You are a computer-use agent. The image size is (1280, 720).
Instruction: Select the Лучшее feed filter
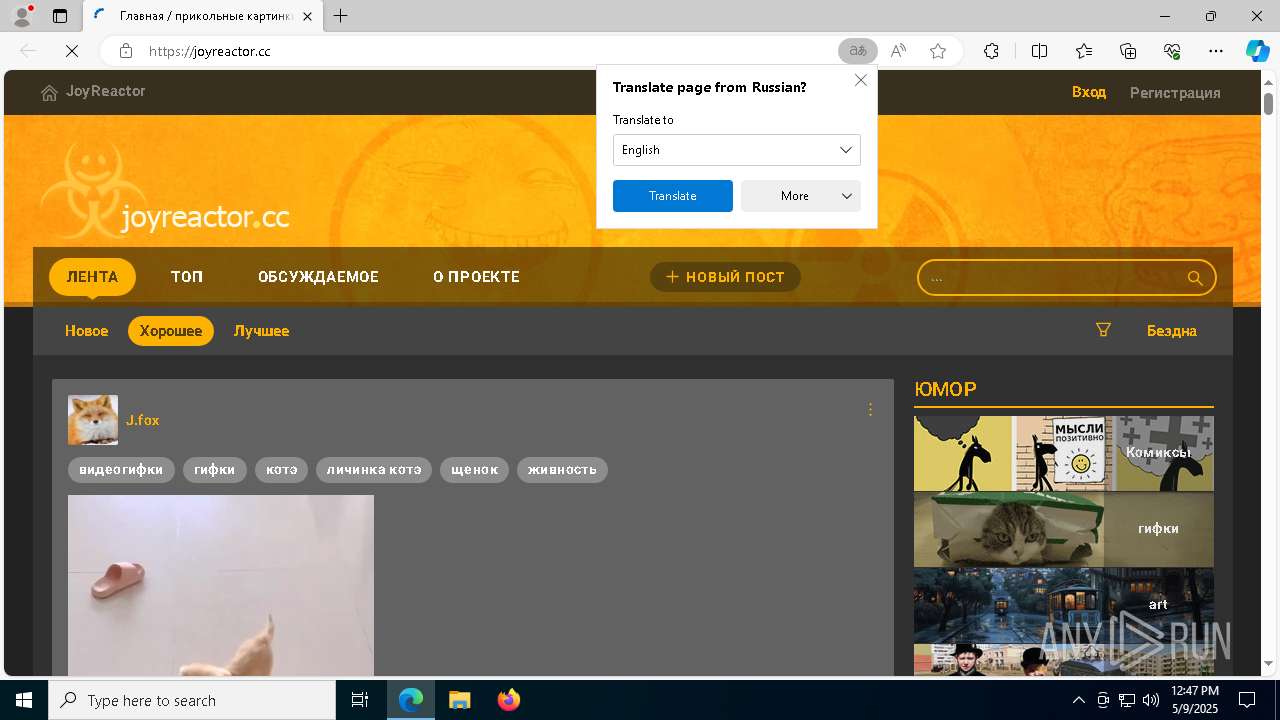pyautogui.click(x=261, y=331)
